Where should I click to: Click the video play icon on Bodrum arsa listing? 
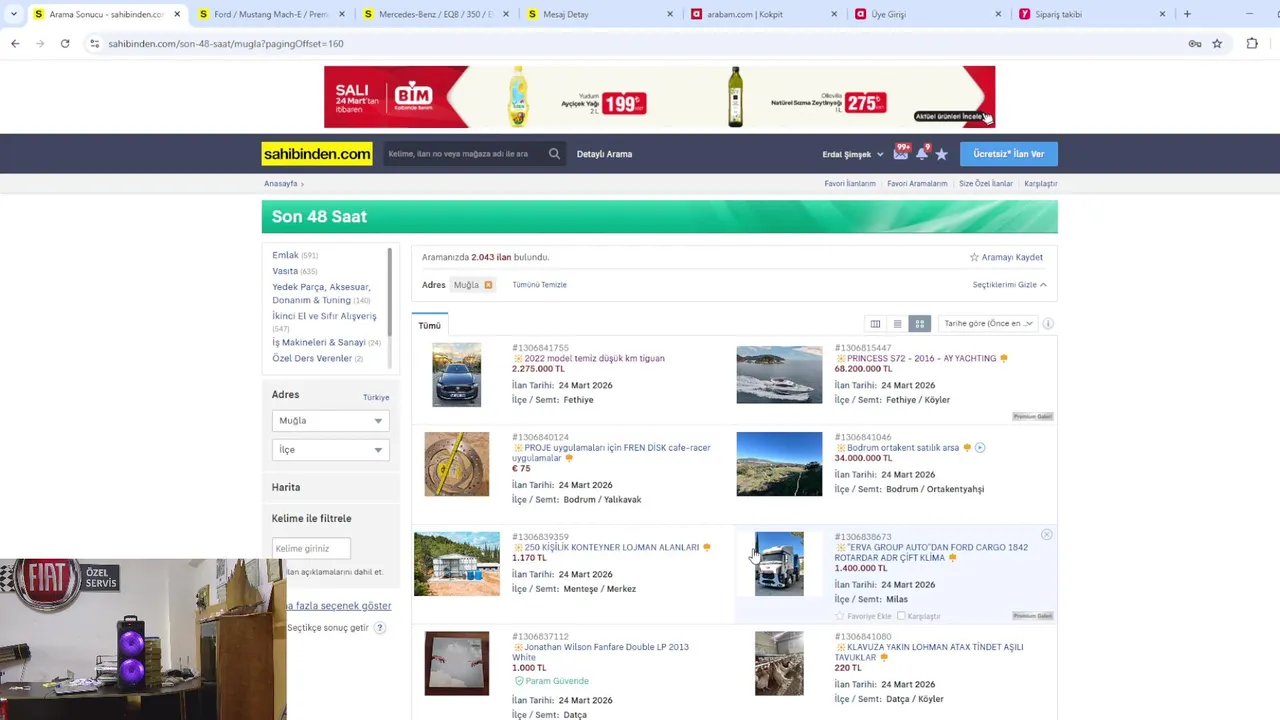click(980, 448)
